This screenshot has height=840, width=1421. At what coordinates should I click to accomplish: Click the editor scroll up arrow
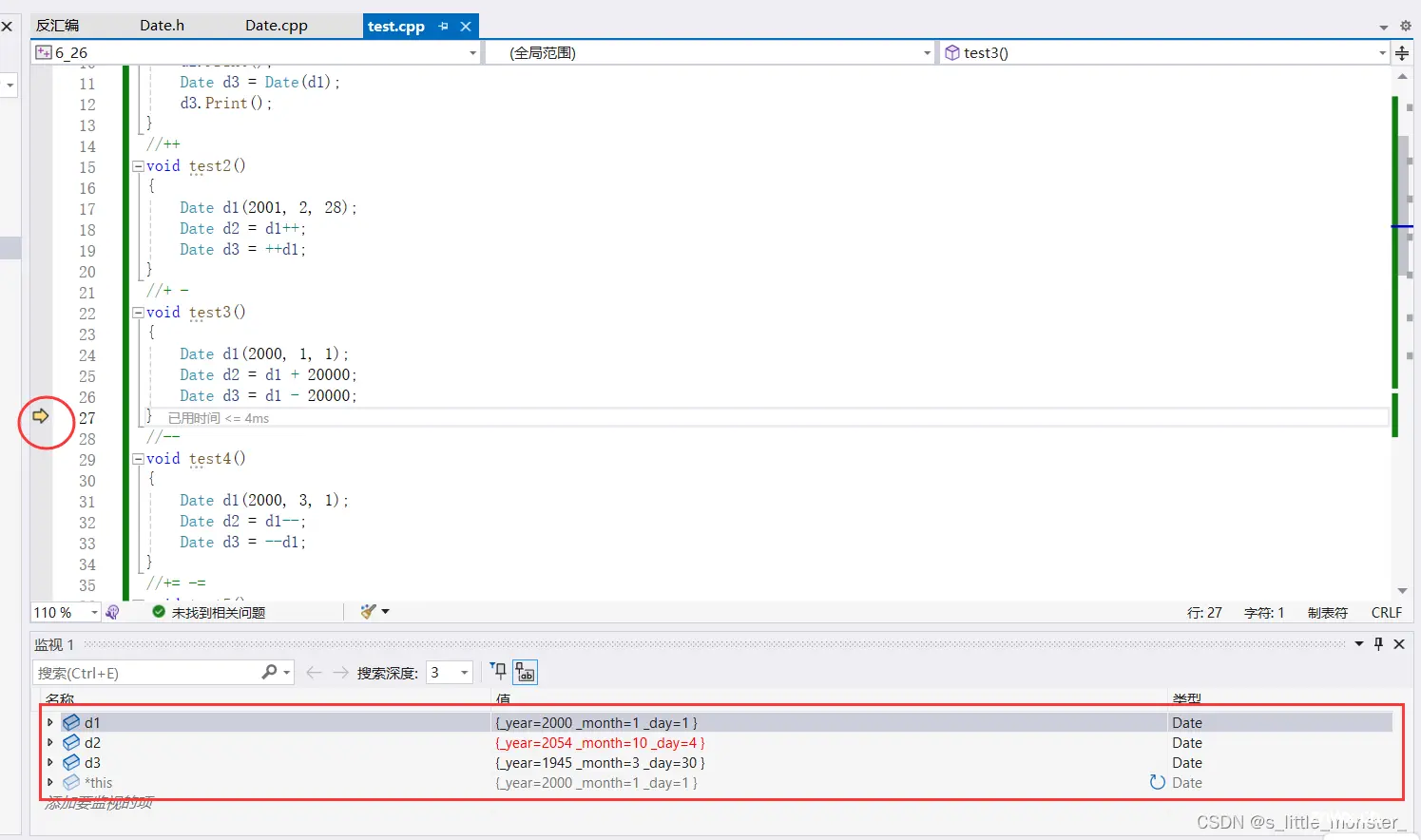(x=1403, y=76)
